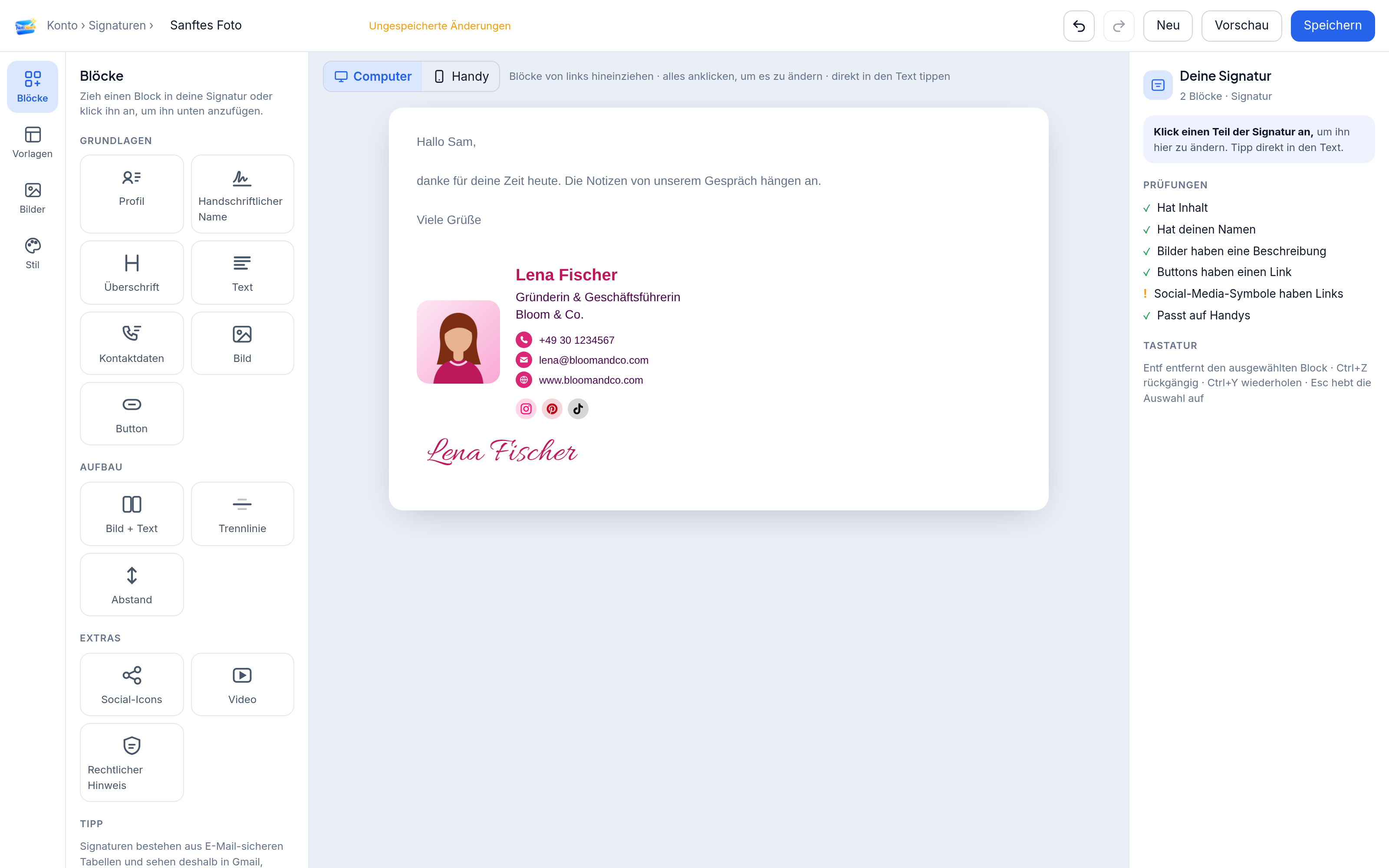The height and width of the screenshot is (868, 1389).
Task: Add a Bild block
Action: 242,343
